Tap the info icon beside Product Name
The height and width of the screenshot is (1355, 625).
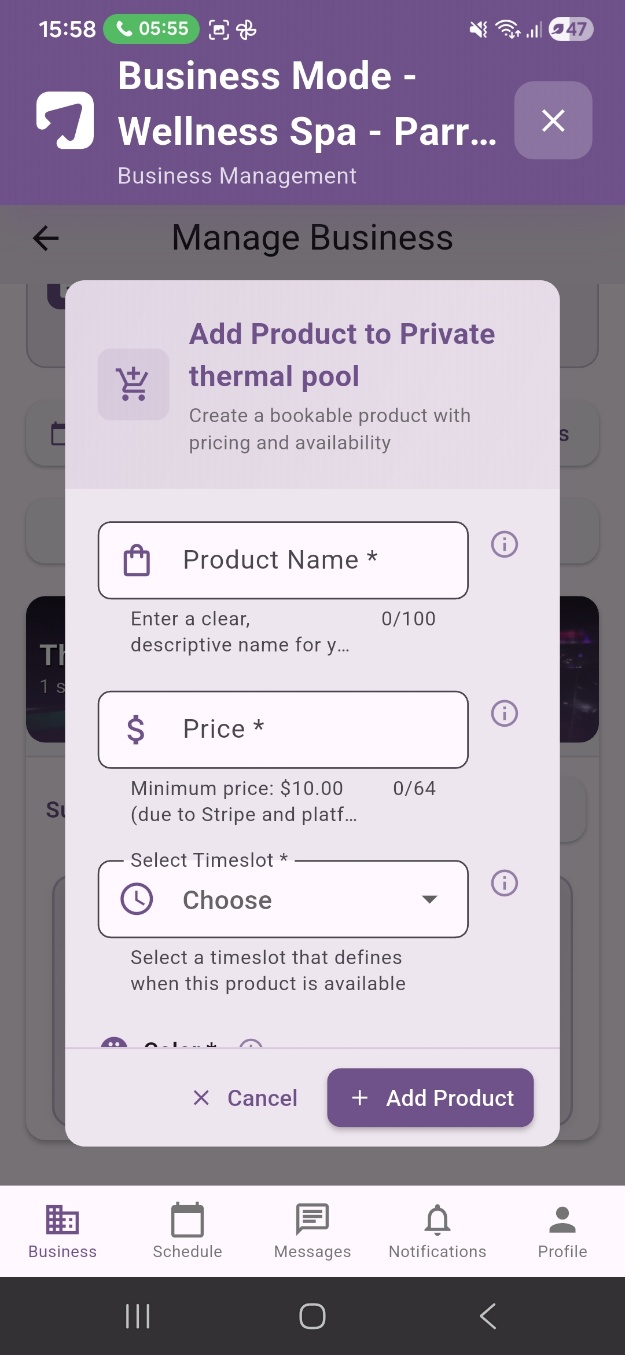[x=505, y=544]
